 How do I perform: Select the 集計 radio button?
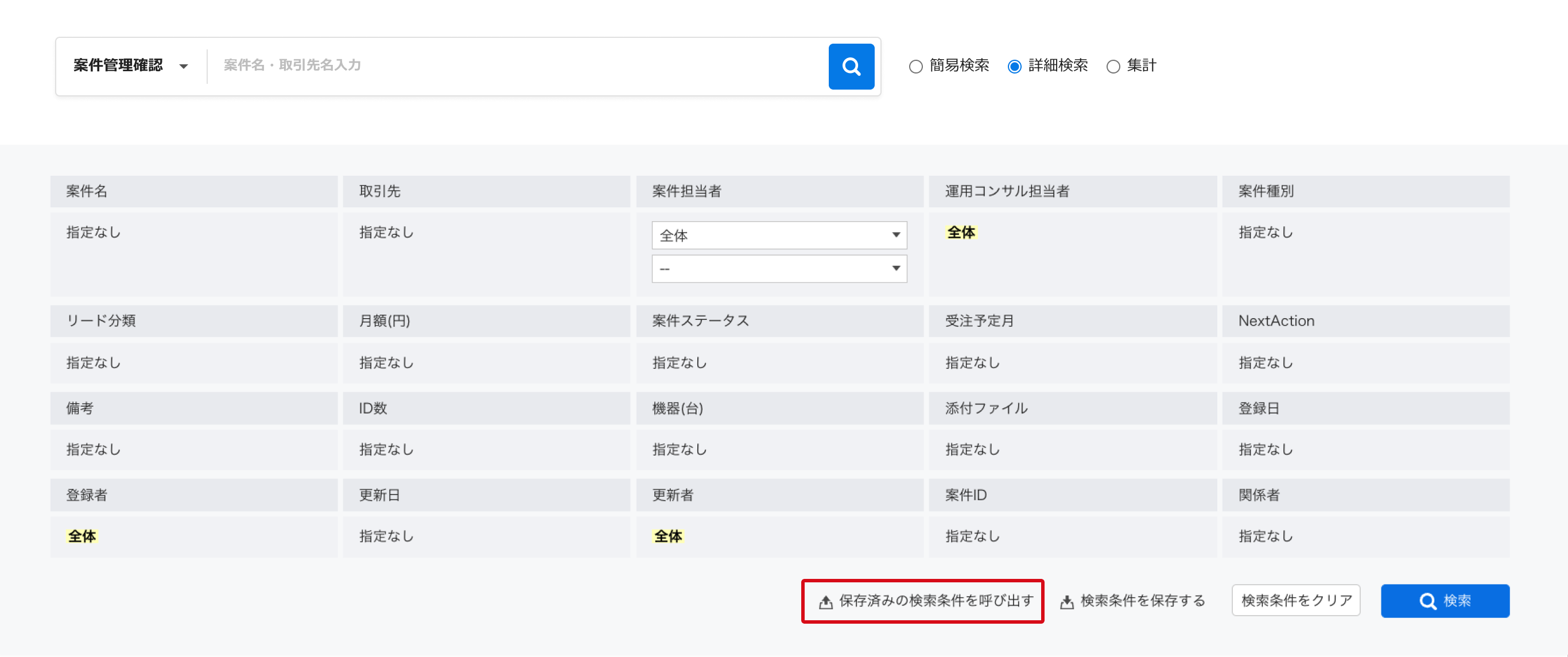pyautogui.click(x=1114, y=66)
